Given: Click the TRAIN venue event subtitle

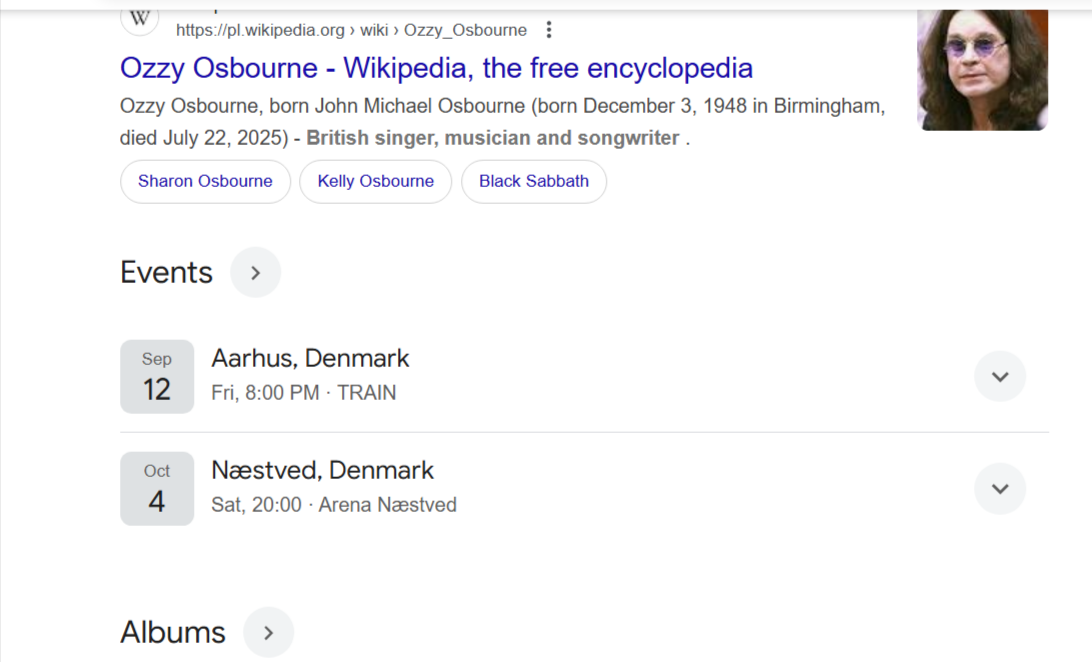Looking at the screenshot, I should pos(304,393).
